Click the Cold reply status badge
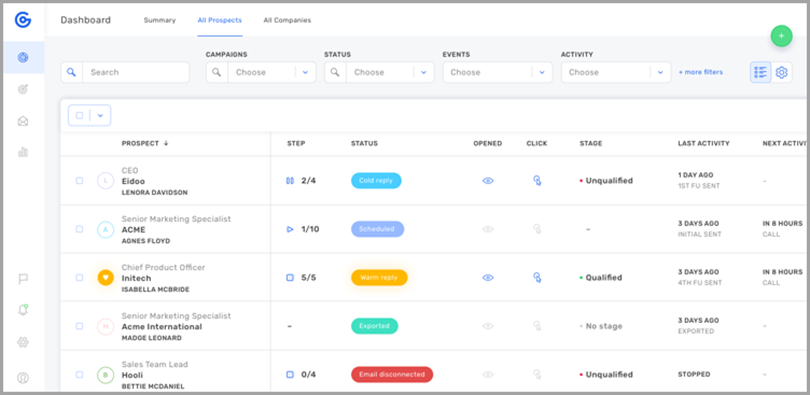The width and height of the screenshot is (810, 395). click(x=376, y=181)
